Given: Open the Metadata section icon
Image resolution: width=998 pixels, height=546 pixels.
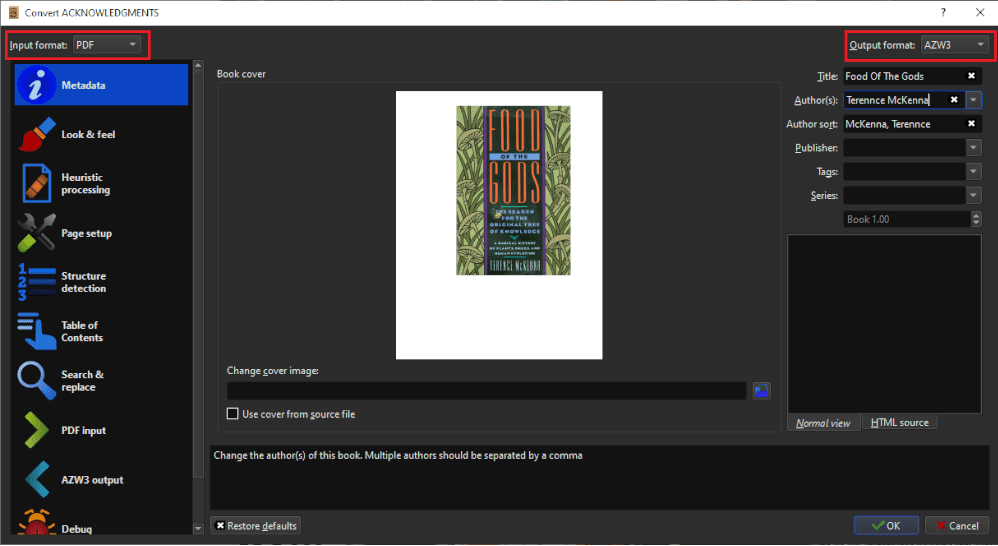Looking at the screenshot, I should [x=37, y=85].
